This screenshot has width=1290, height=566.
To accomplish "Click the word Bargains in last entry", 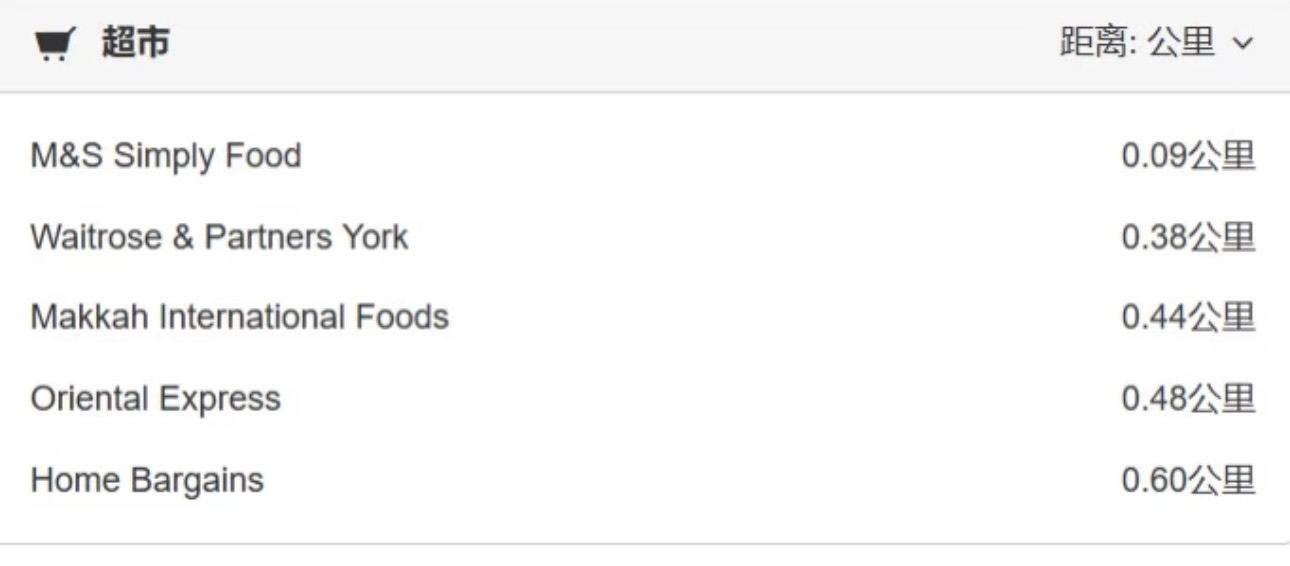I will (197, 481).
